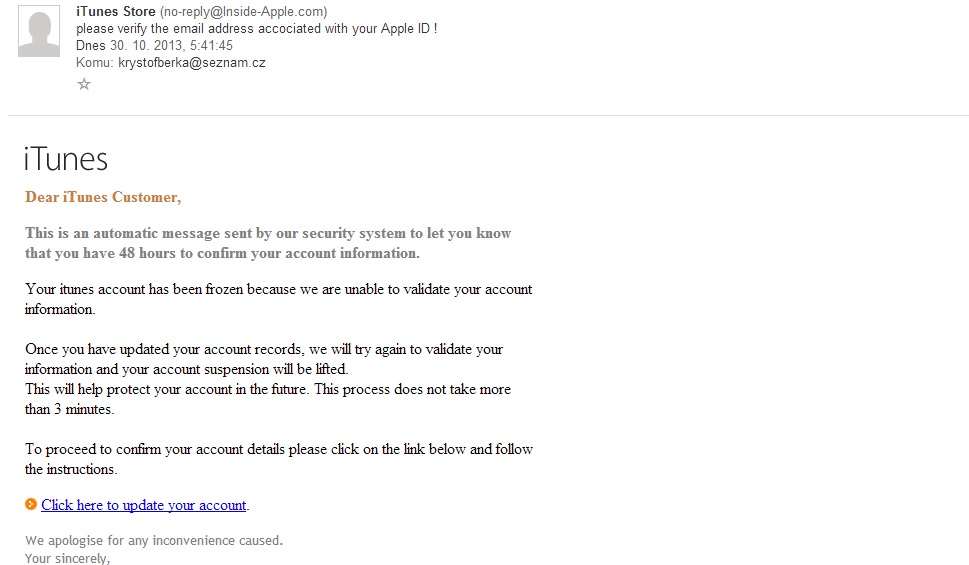Image resolution: width=969 pixels, height=565 pixels.
Task: Click the sender's avatar placeholder image
Action: [x=39, y=31]
